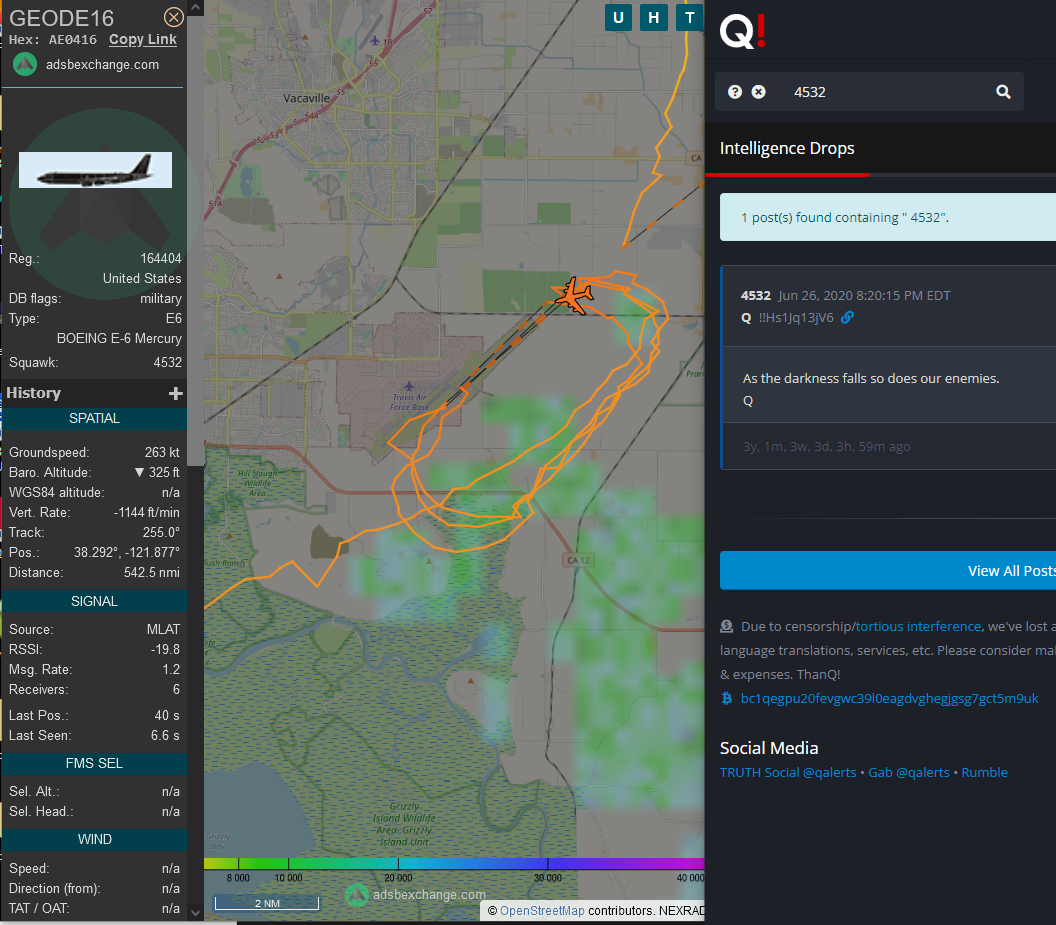Select the Intelligence Drops tab
The image size is (1056, 925).
(787, 148)
